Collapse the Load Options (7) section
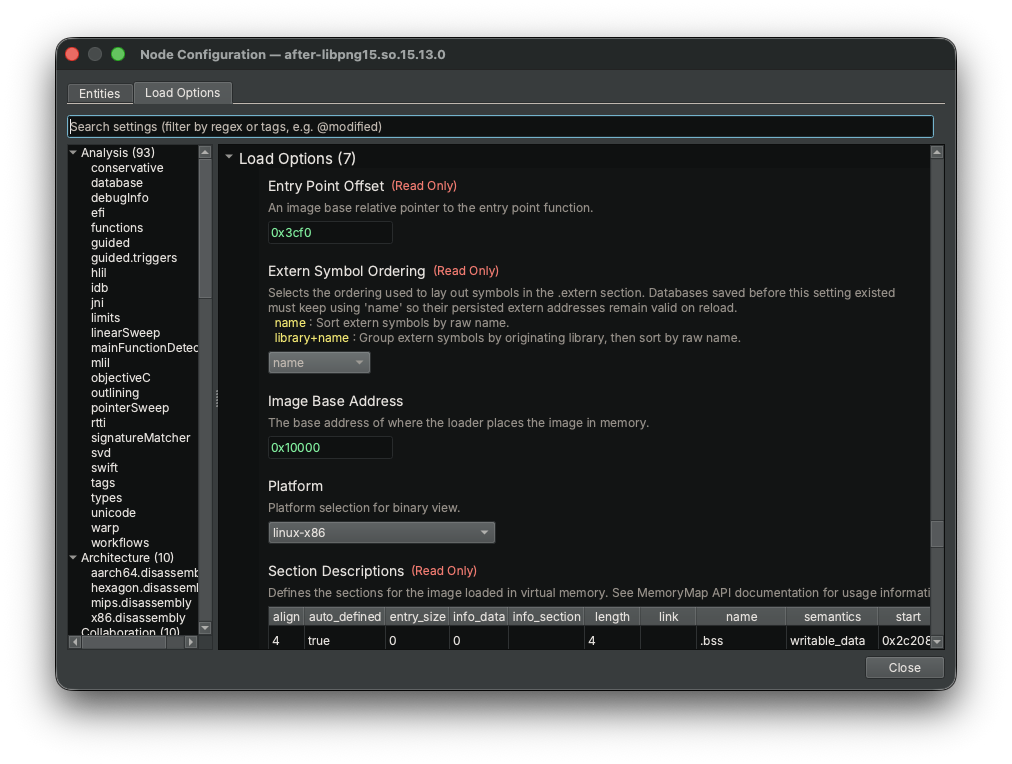The width and height of the screenshot is (1012, 764). click(x=229, y=157)
